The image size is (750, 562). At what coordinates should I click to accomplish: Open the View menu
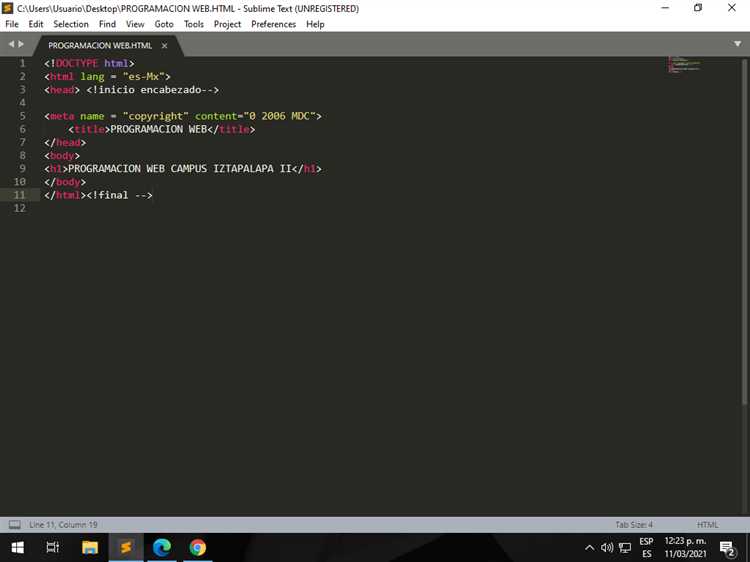135,24
